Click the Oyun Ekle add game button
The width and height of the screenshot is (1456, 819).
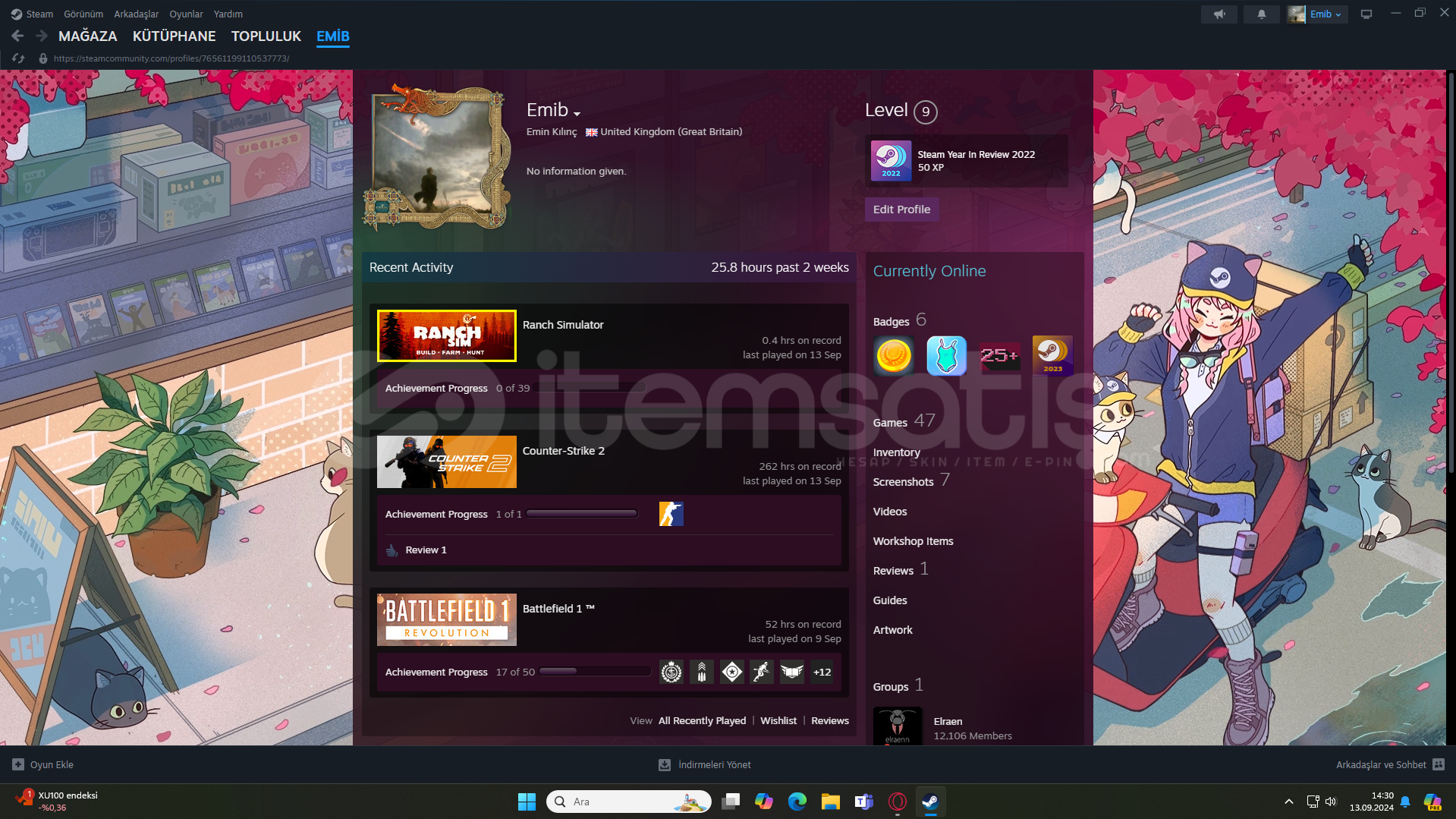[x=43, y=764]
